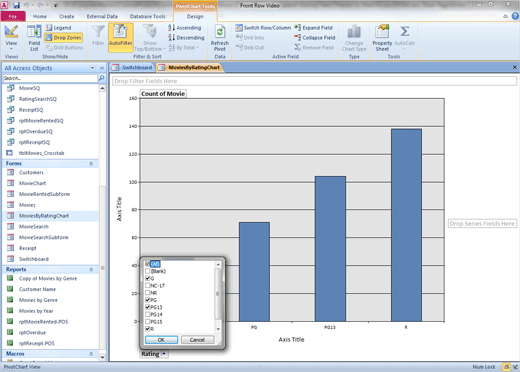The image size is (520, 372).
Task: Open the rptOverdue report
Action: (32, 333)
